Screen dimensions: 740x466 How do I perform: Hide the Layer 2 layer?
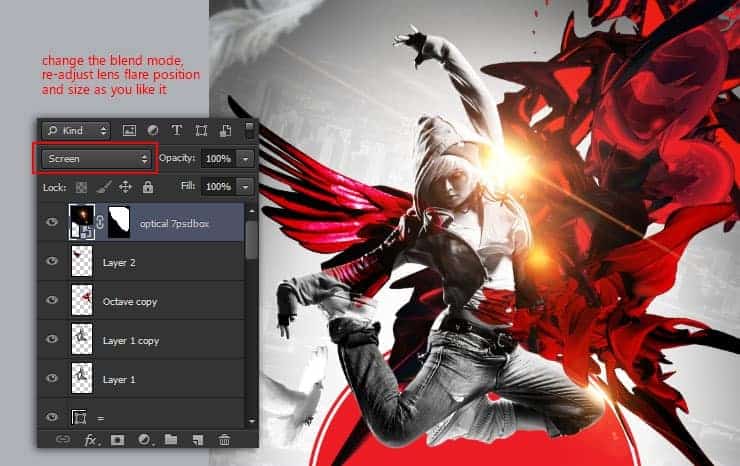tap(52, 261)
